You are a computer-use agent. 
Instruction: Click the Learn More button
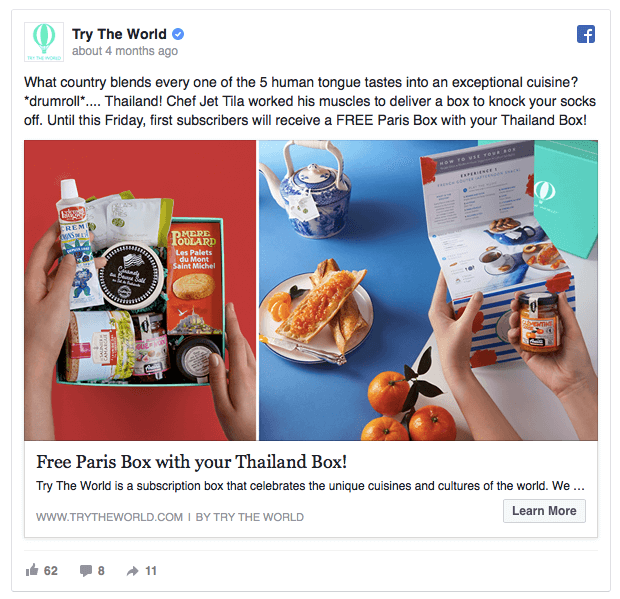coord(544,511)
